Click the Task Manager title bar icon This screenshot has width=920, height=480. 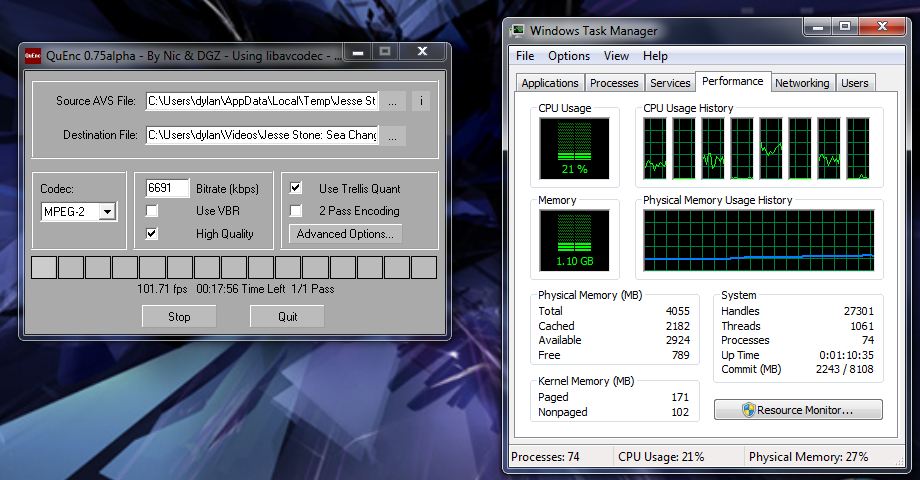[516, 30]
